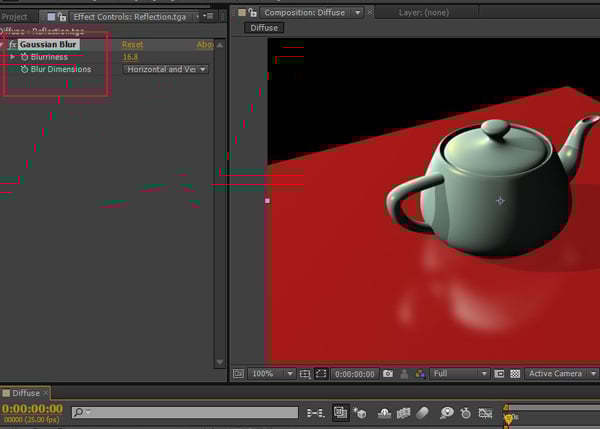Close the Diffuse timeline tab
Image resolution: width=600 pixels, height=429 pixels.
pos(46,393)
